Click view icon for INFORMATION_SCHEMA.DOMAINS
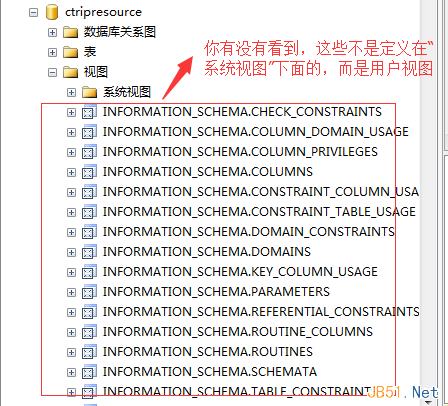 click(x=89, y=252)
